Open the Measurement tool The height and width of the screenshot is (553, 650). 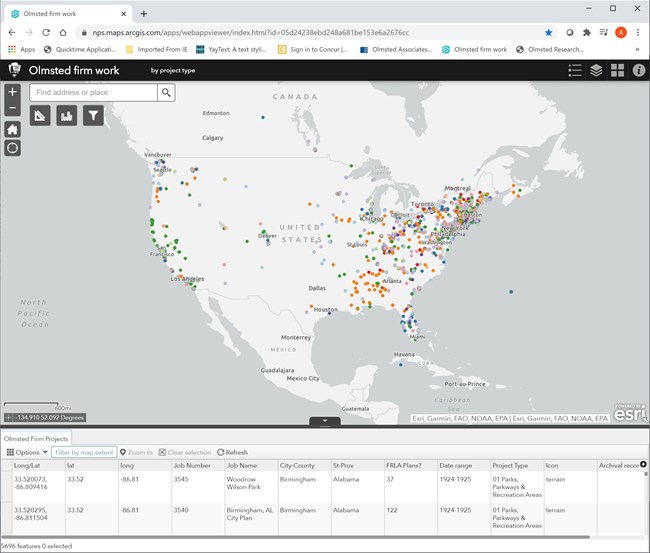pyautogui.click(x=41, y=116)
